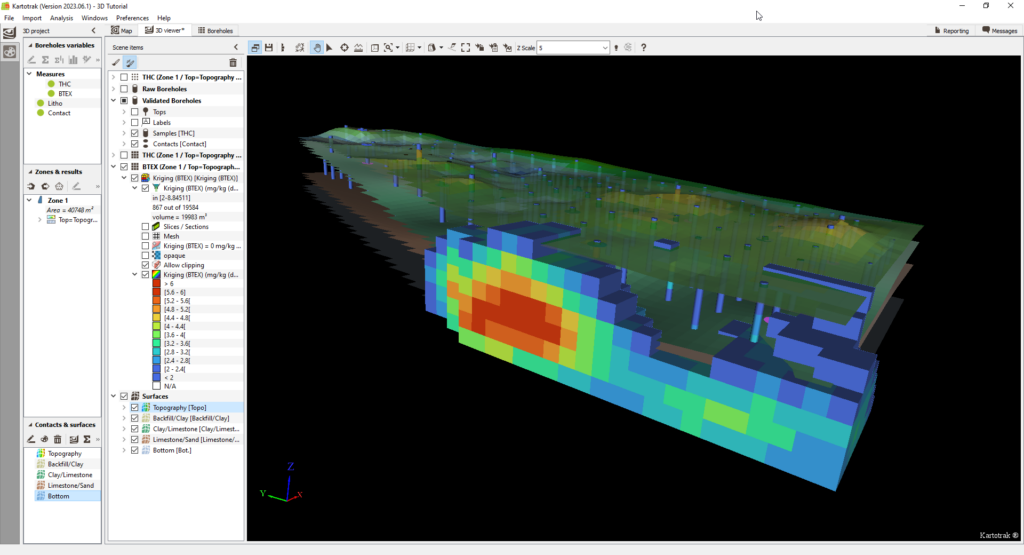Click the top icon in the left sidebar
This screenshot has width=1024, height=555.
coord(10,33)
